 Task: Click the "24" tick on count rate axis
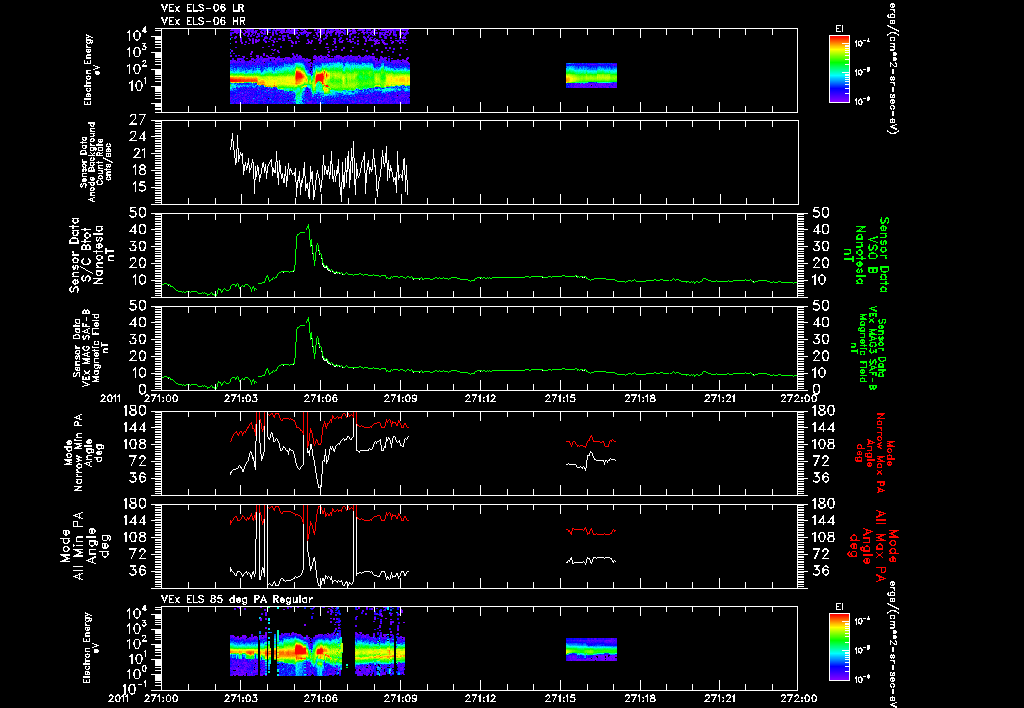[x=137, y=137]
